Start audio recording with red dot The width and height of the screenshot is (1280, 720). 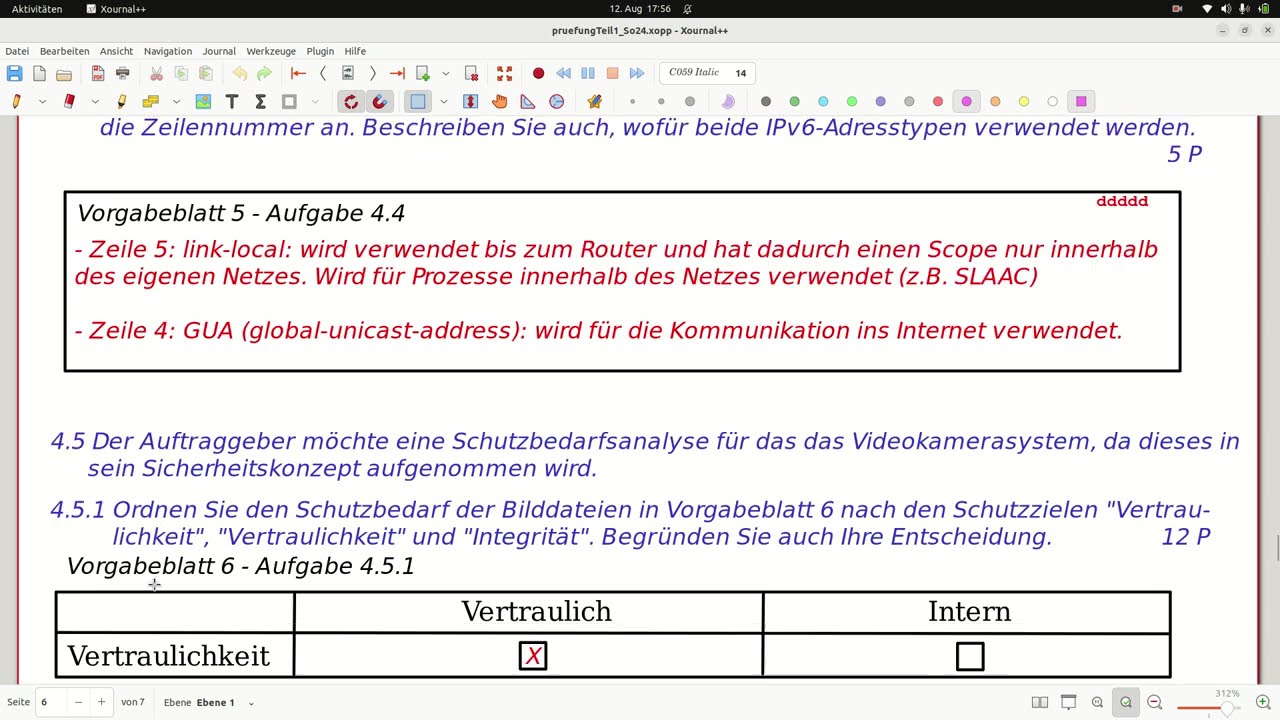[538, 73]
